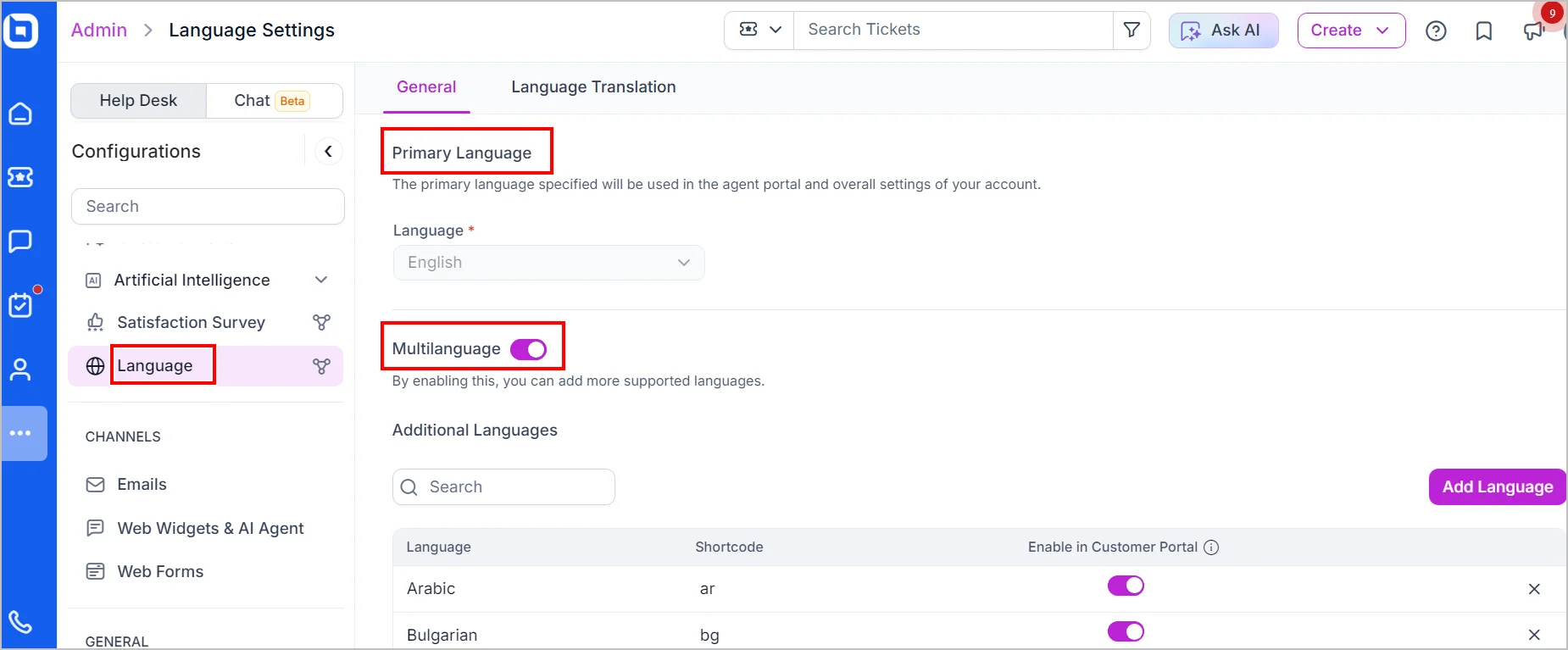Click the Add Language button
Image resolution: width=1568 pixels, height=650 pixels.
click(1497, 487)
